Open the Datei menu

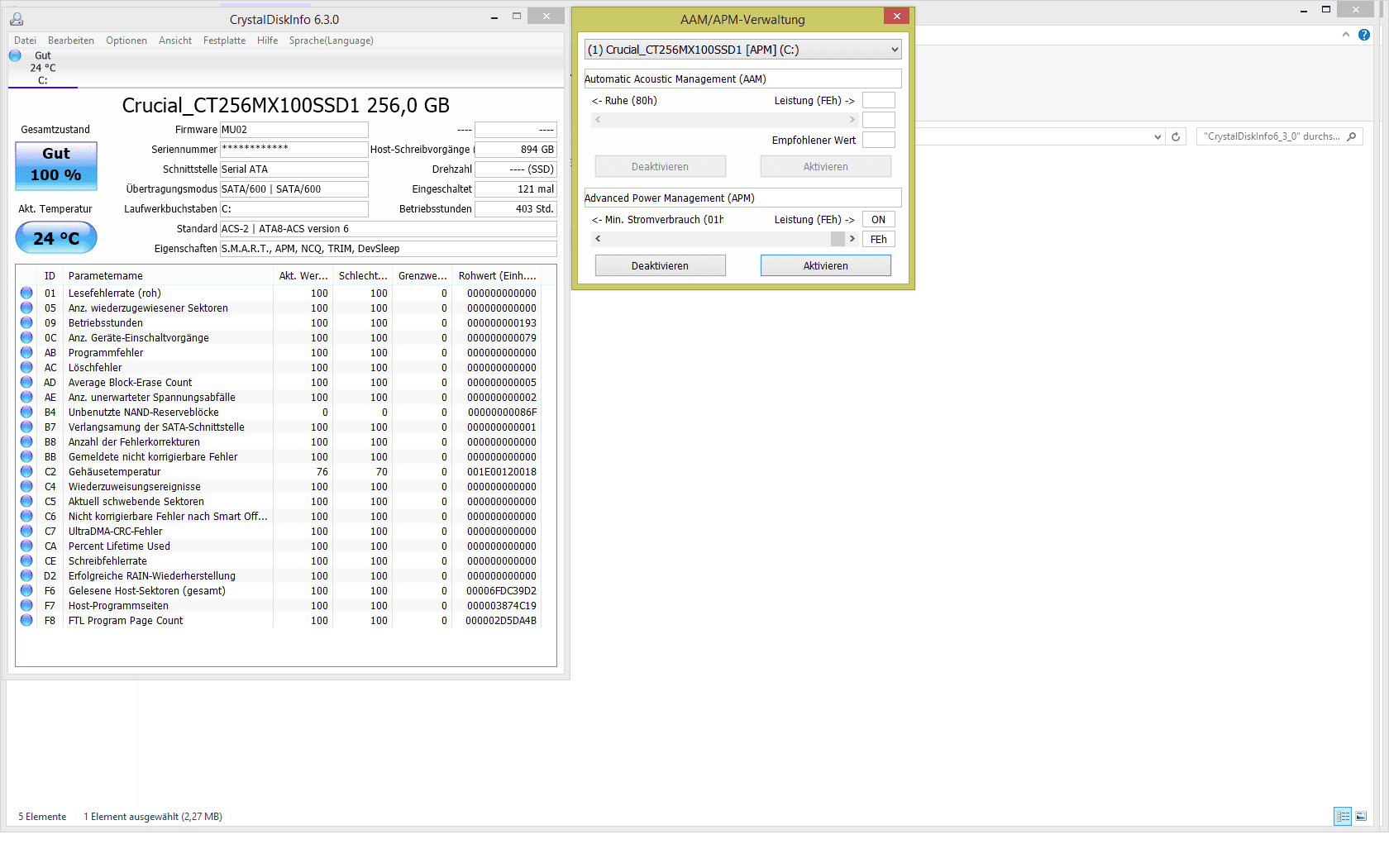(25, 41)
